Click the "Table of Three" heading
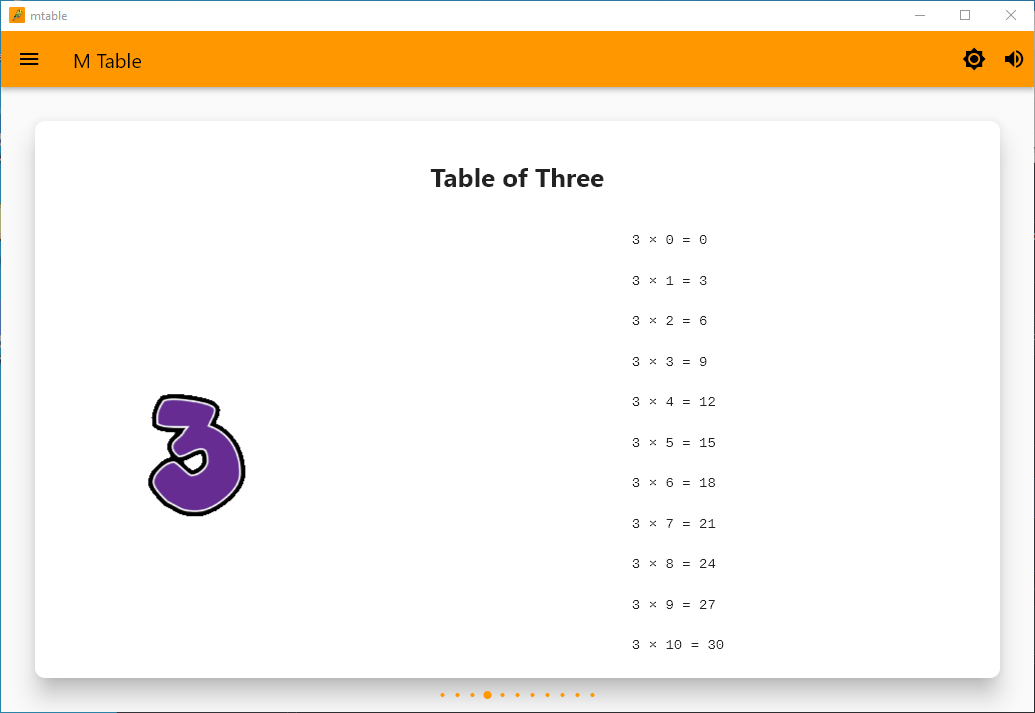The width and height of the screenshot is (1035, 713). tap(517, 178)
